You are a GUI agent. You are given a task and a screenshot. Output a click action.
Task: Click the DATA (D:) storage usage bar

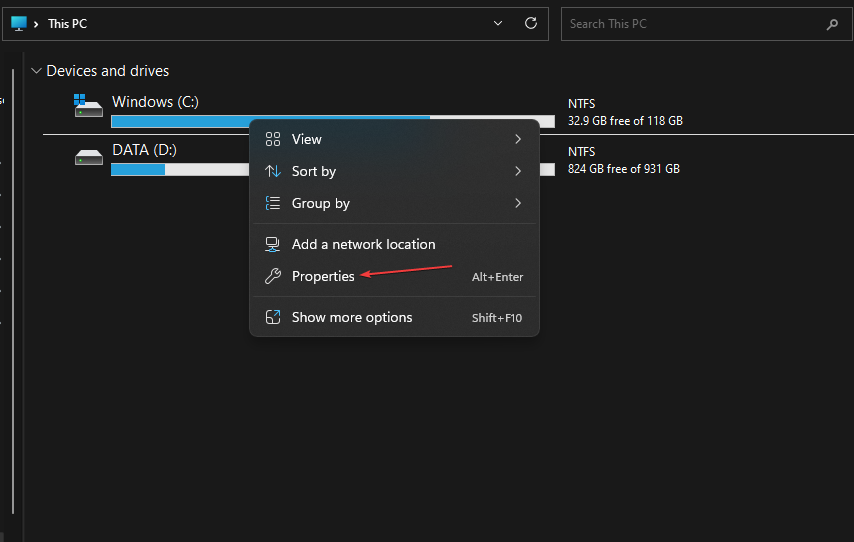[x=333, y=169]
